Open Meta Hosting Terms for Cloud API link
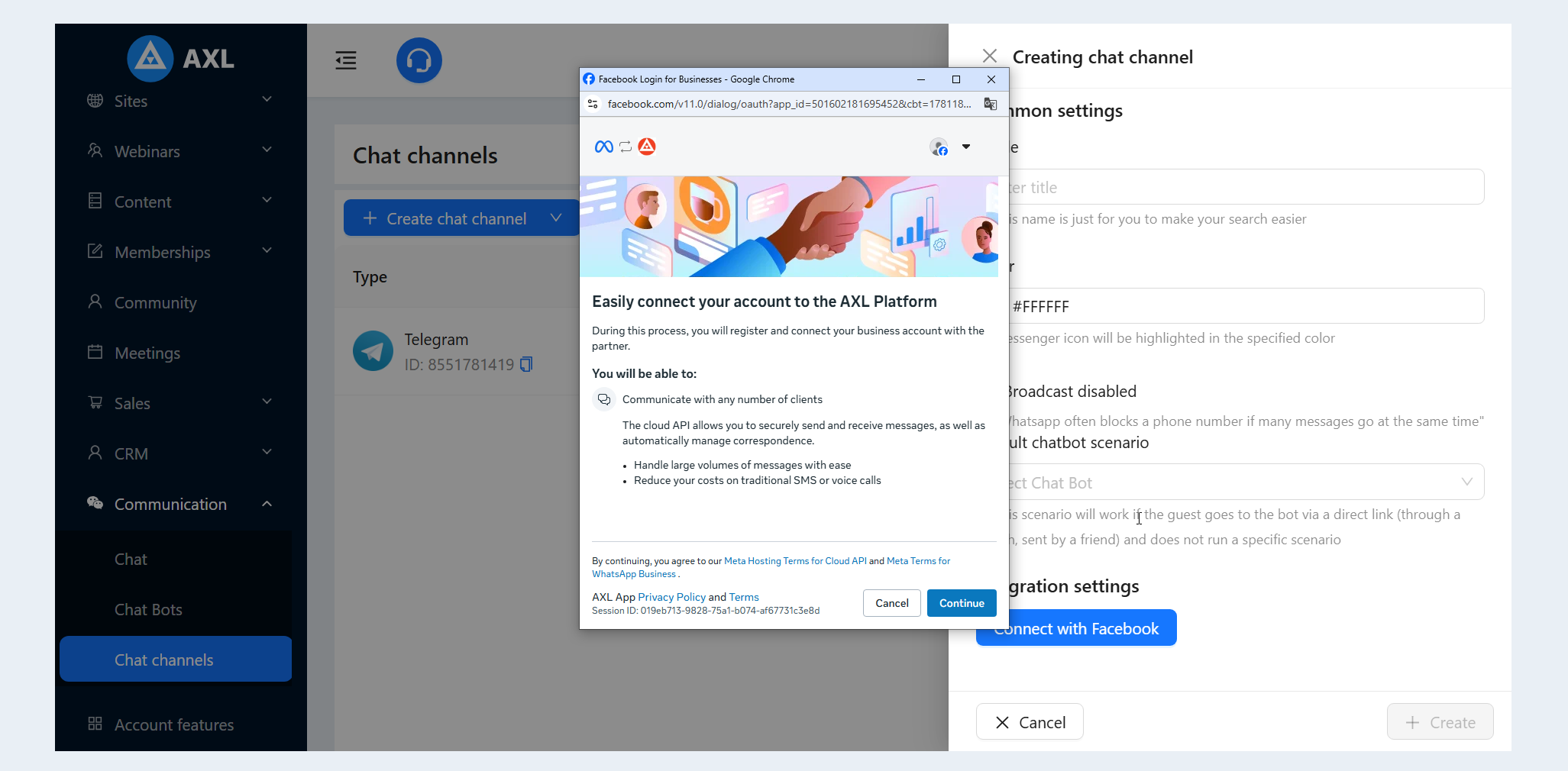Screen dimensions: 1568x771 click(x=795, y=561)
